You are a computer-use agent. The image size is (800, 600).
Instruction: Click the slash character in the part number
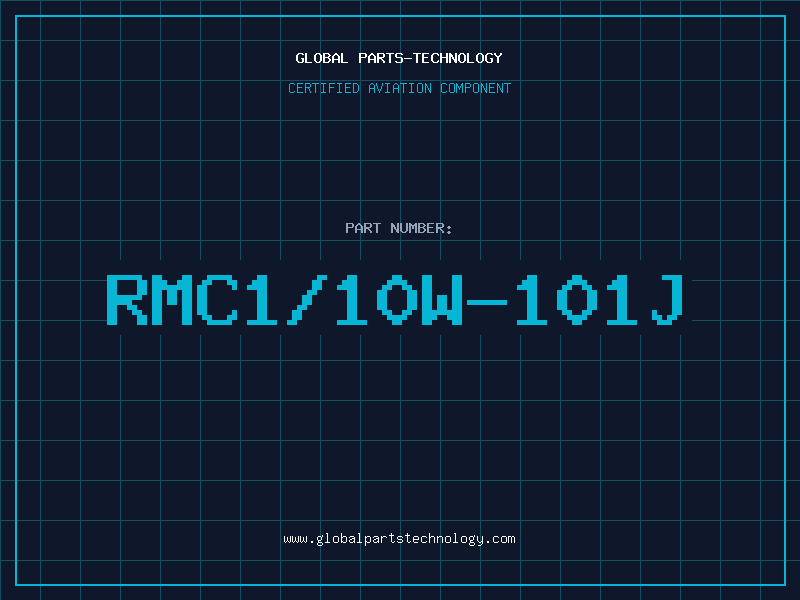tap(307, 300)
